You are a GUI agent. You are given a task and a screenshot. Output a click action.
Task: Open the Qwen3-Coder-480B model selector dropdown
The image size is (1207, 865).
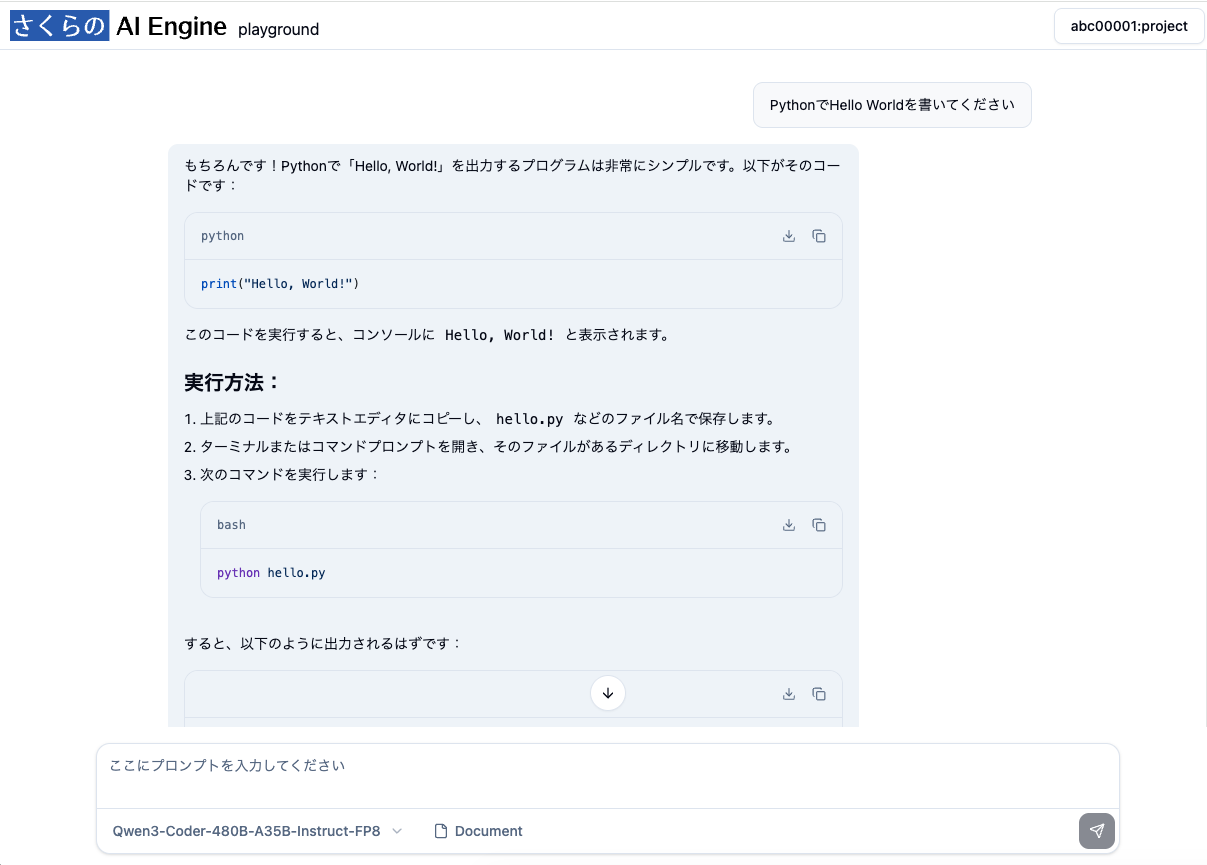(x=257, y=831)
